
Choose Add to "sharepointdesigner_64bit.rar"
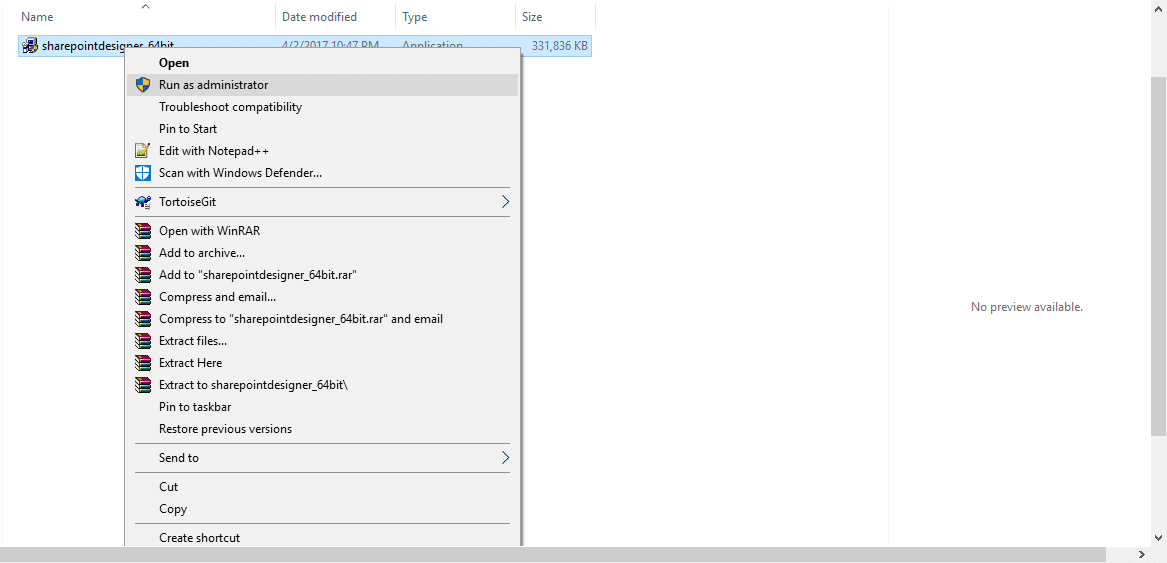point(322,275)
